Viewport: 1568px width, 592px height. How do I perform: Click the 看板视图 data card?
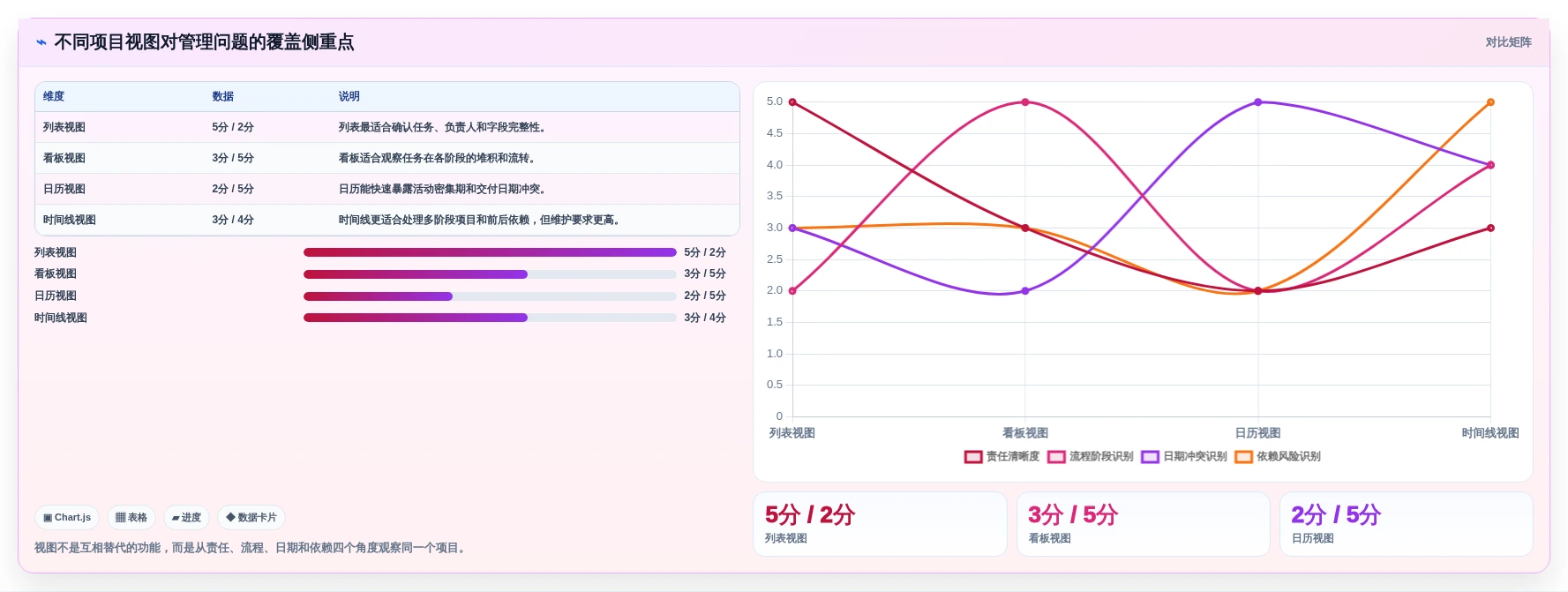coord(1143,524)
